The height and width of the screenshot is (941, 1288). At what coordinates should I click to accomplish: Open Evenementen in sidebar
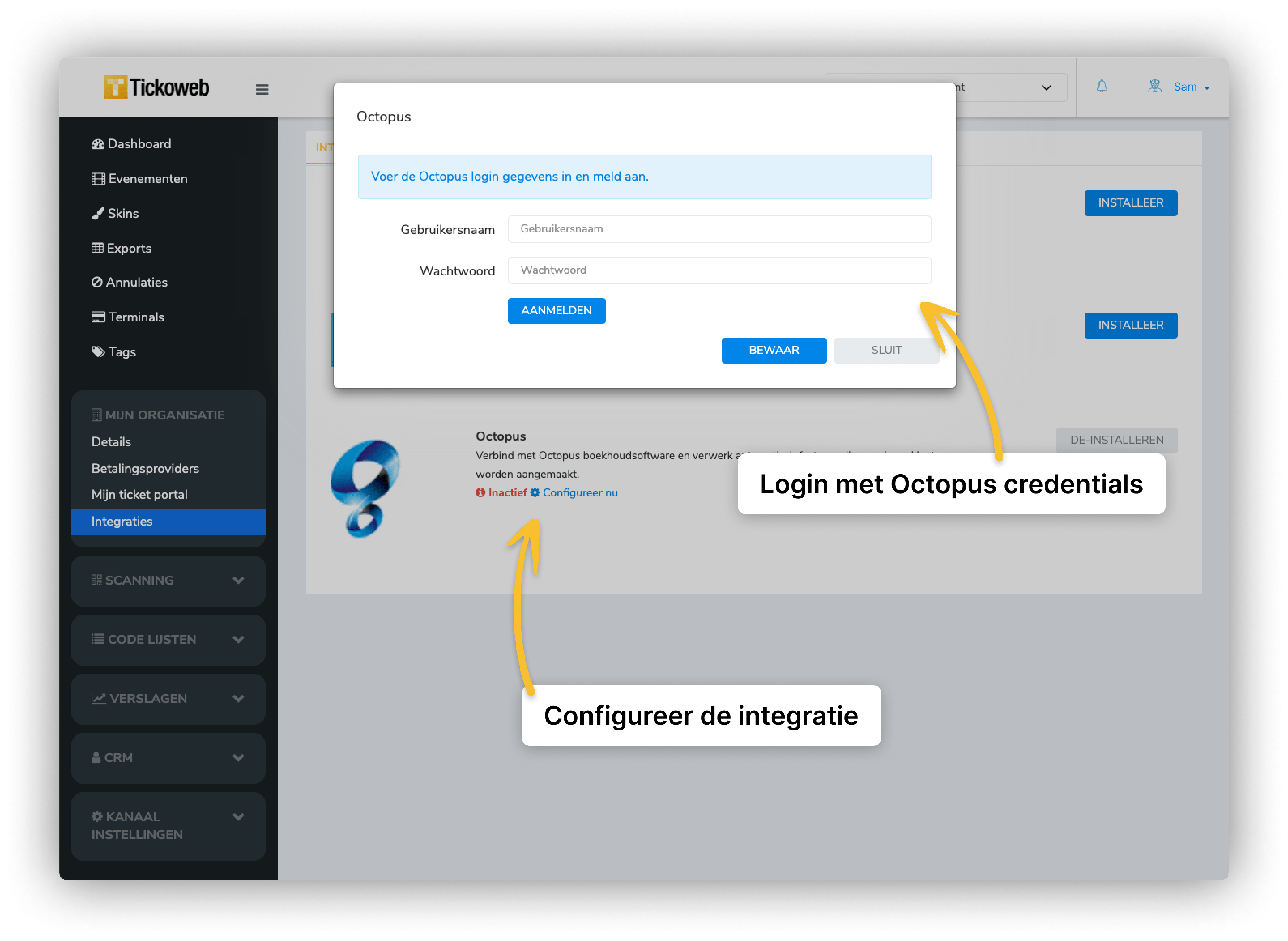click(x=140, y=179)
